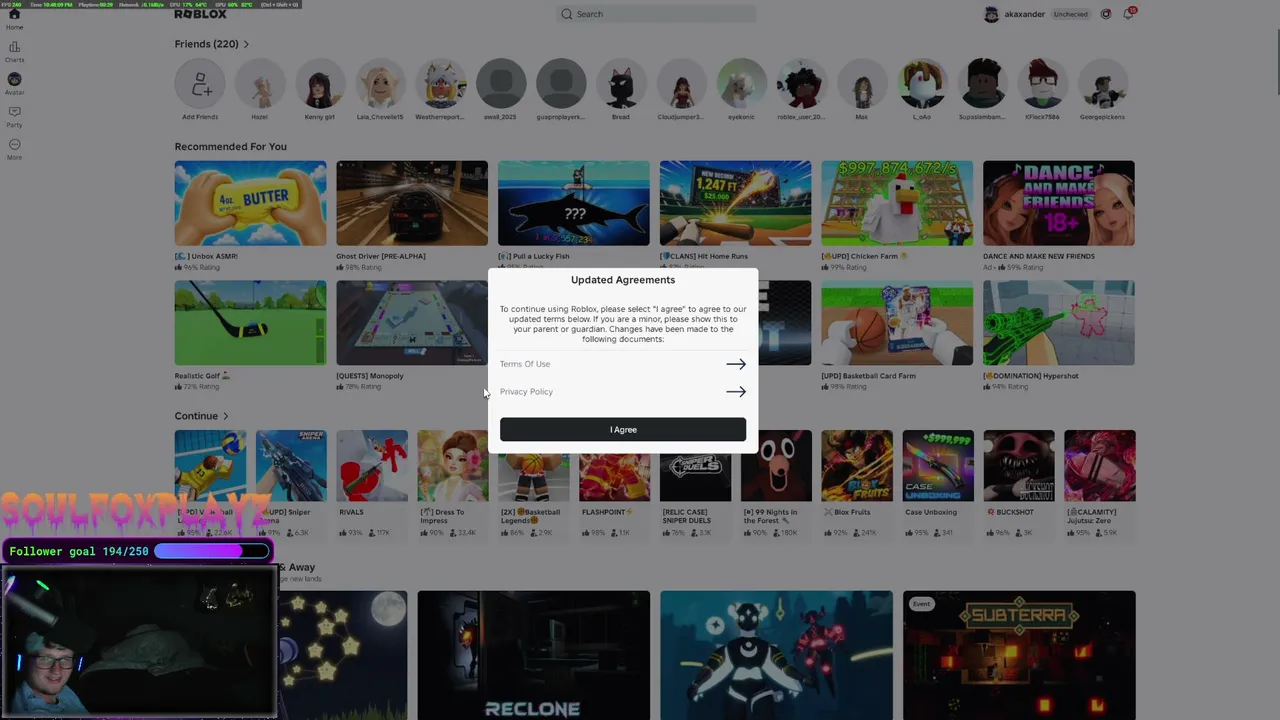
Task: Open friend Bread's avatar
Action: pos(621,84)
